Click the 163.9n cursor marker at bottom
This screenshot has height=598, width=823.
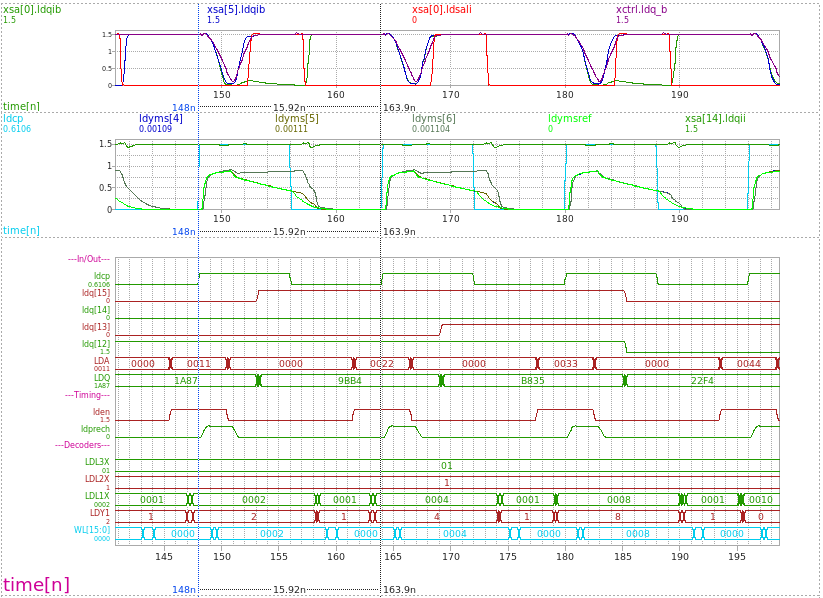tap(399, 590)
